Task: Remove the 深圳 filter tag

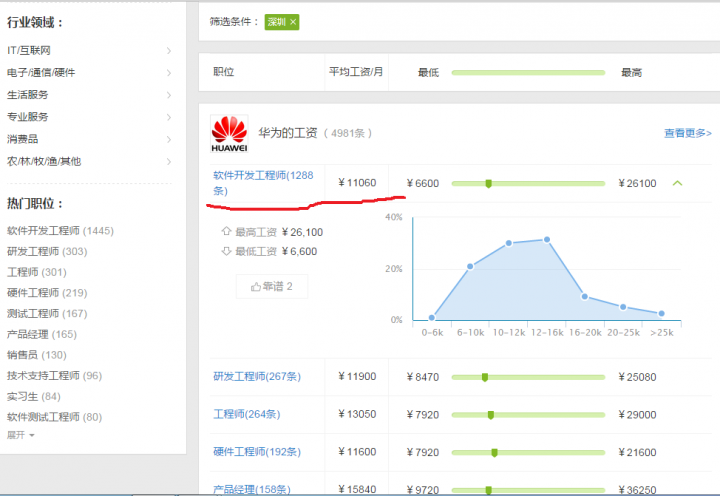Action: pyautogui.click(x=293, y=22)
